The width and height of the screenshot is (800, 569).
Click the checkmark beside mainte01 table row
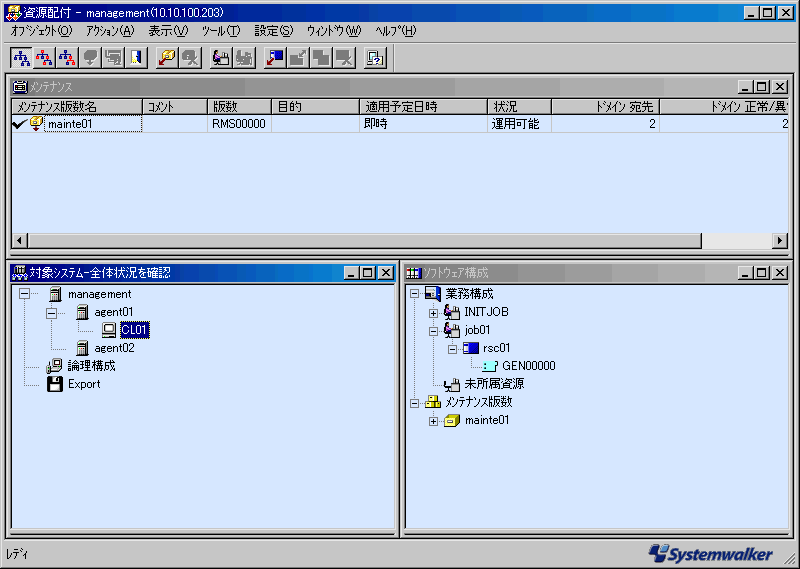tap(19, 124)
